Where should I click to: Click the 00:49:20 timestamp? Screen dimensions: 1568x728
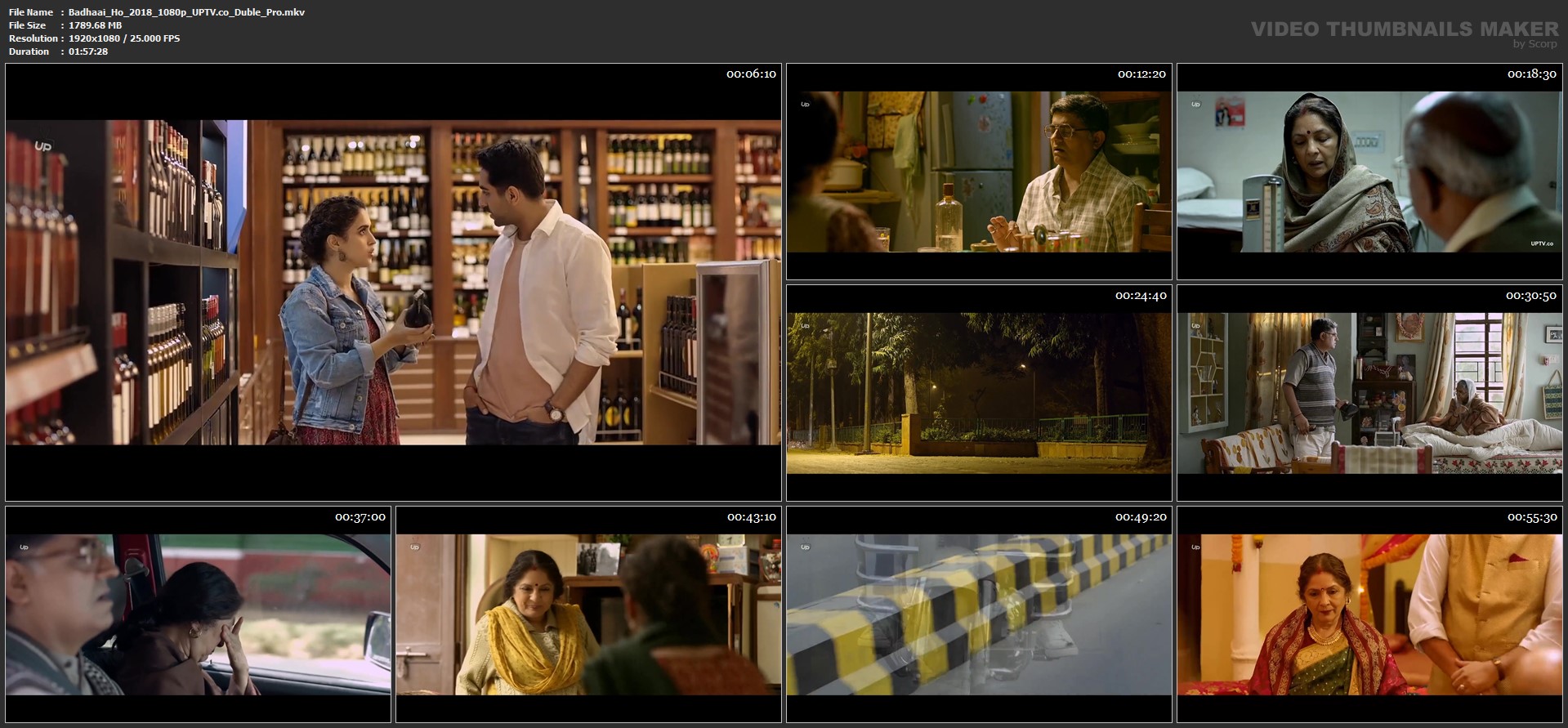1141,517
